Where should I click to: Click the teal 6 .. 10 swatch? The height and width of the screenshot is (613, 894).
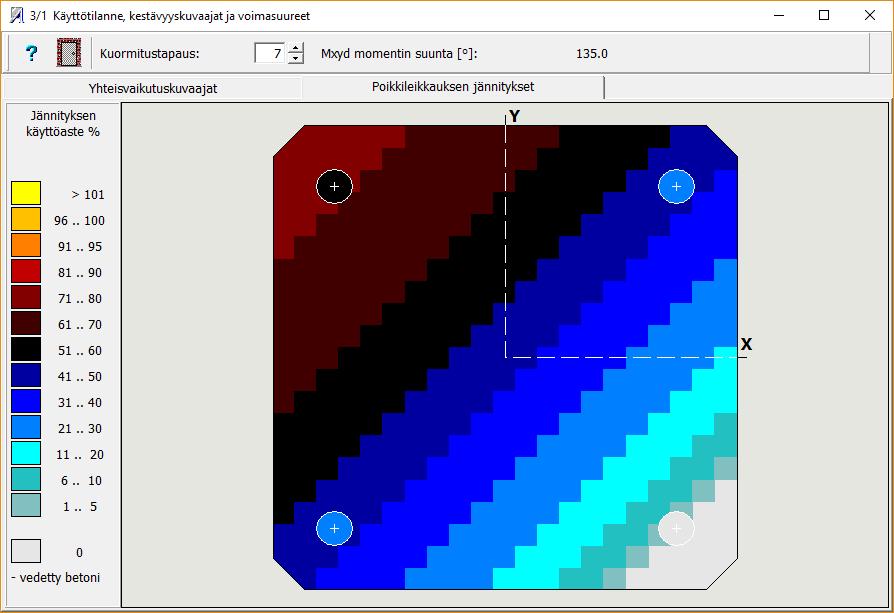click(x=26, y=480)
